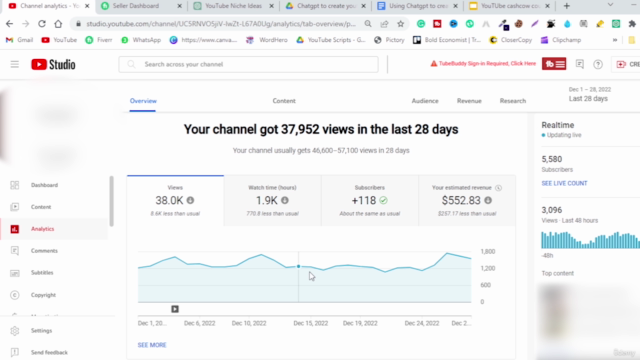This screenshot has width=640, height=360.
Task: Go forward with browser forward arrow
Action: pos(26,24)
